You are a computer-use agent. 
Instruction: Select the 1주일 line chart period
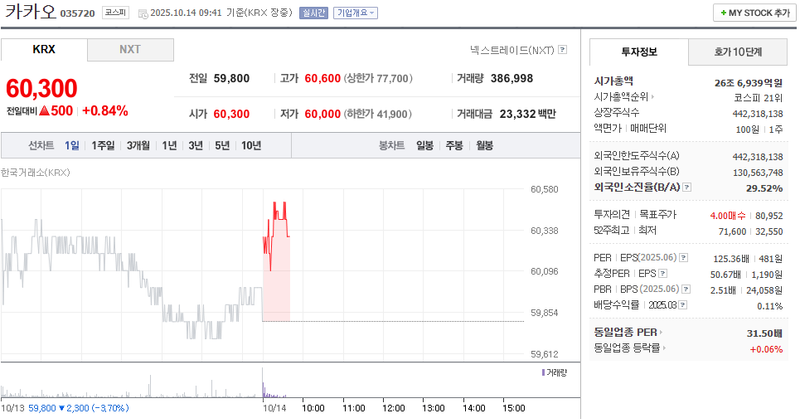(x=103, y=146)
